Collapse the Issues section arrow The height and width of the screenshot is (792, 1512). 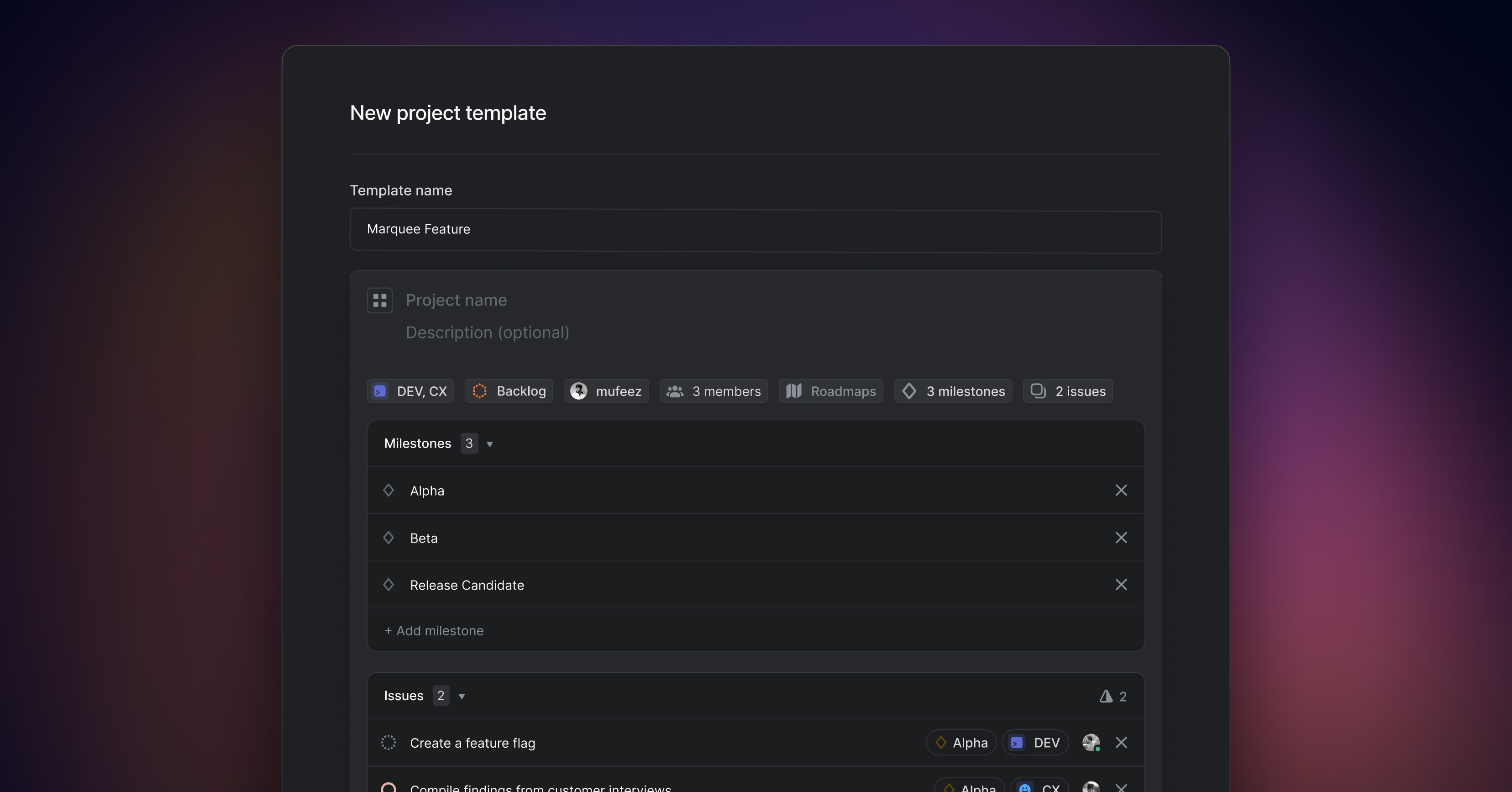click(x=462, y=697)
